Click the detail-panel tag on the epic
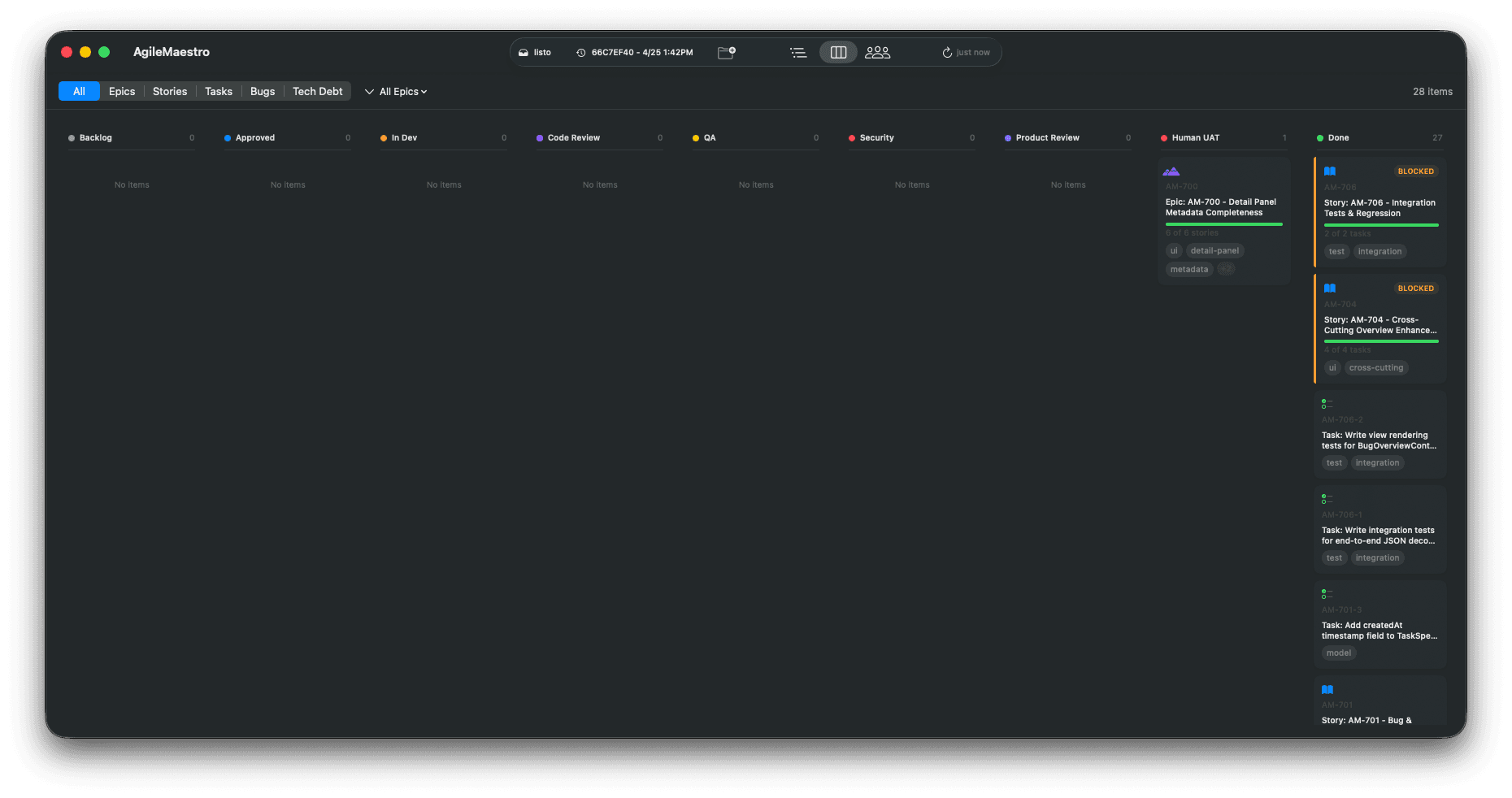Image resolution: width=1512 pixels, height=798 pixels. tap(1214, 251)
